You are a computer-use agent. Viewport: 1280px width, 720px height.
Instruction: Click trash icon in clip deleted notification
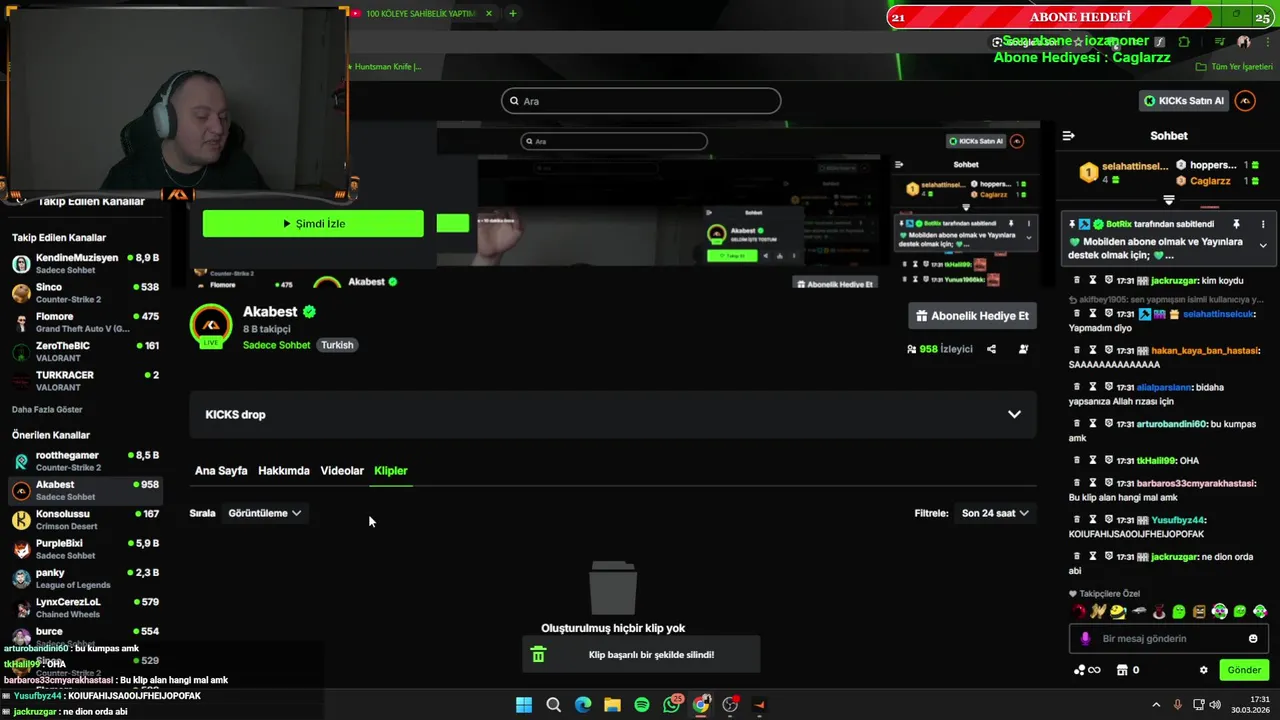(538, 655)
